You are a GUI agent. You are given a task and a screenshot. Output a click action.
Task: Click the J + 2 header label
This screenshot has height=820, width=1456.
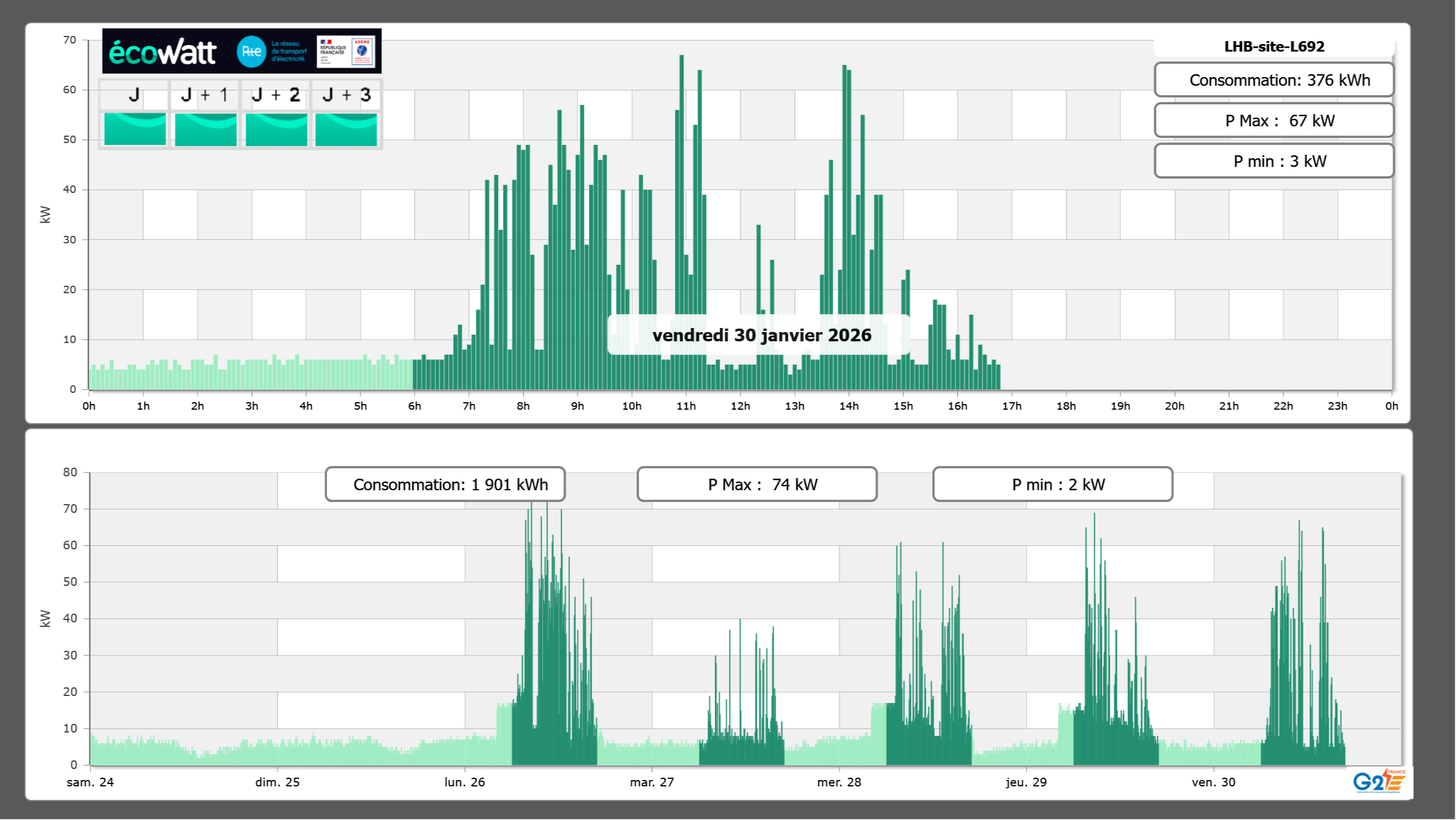[276, 95]
